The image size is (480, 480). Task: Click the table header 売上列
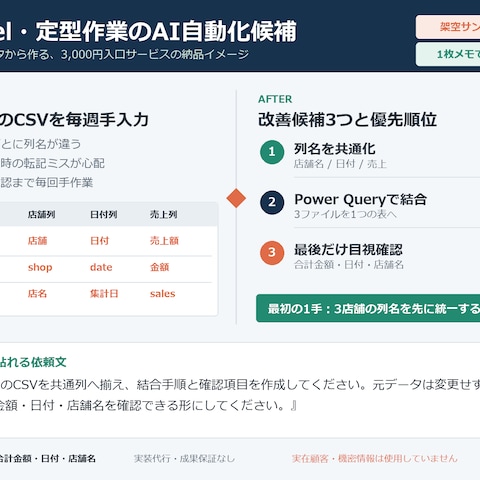163,214
